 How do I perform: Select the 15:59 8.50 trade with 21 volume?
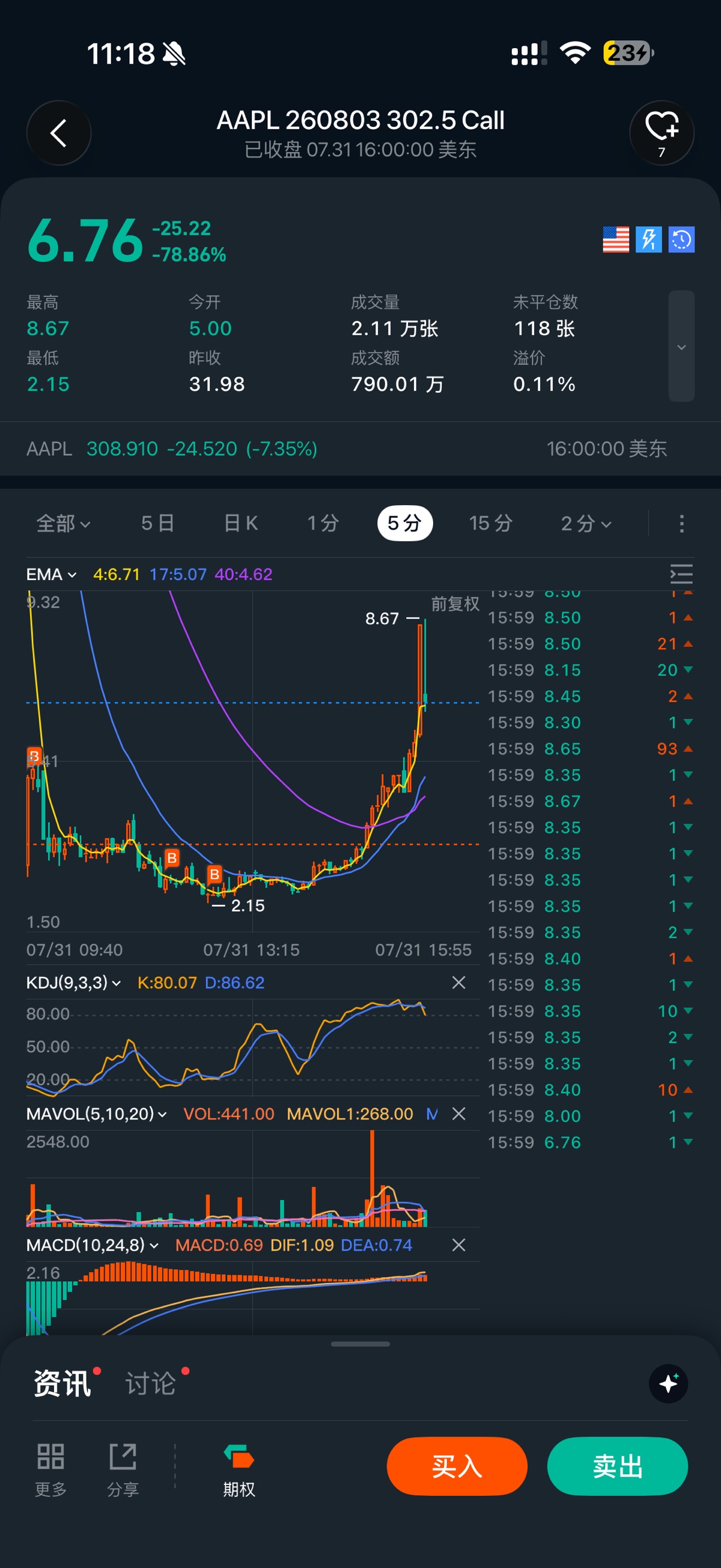tap(590, 644)
